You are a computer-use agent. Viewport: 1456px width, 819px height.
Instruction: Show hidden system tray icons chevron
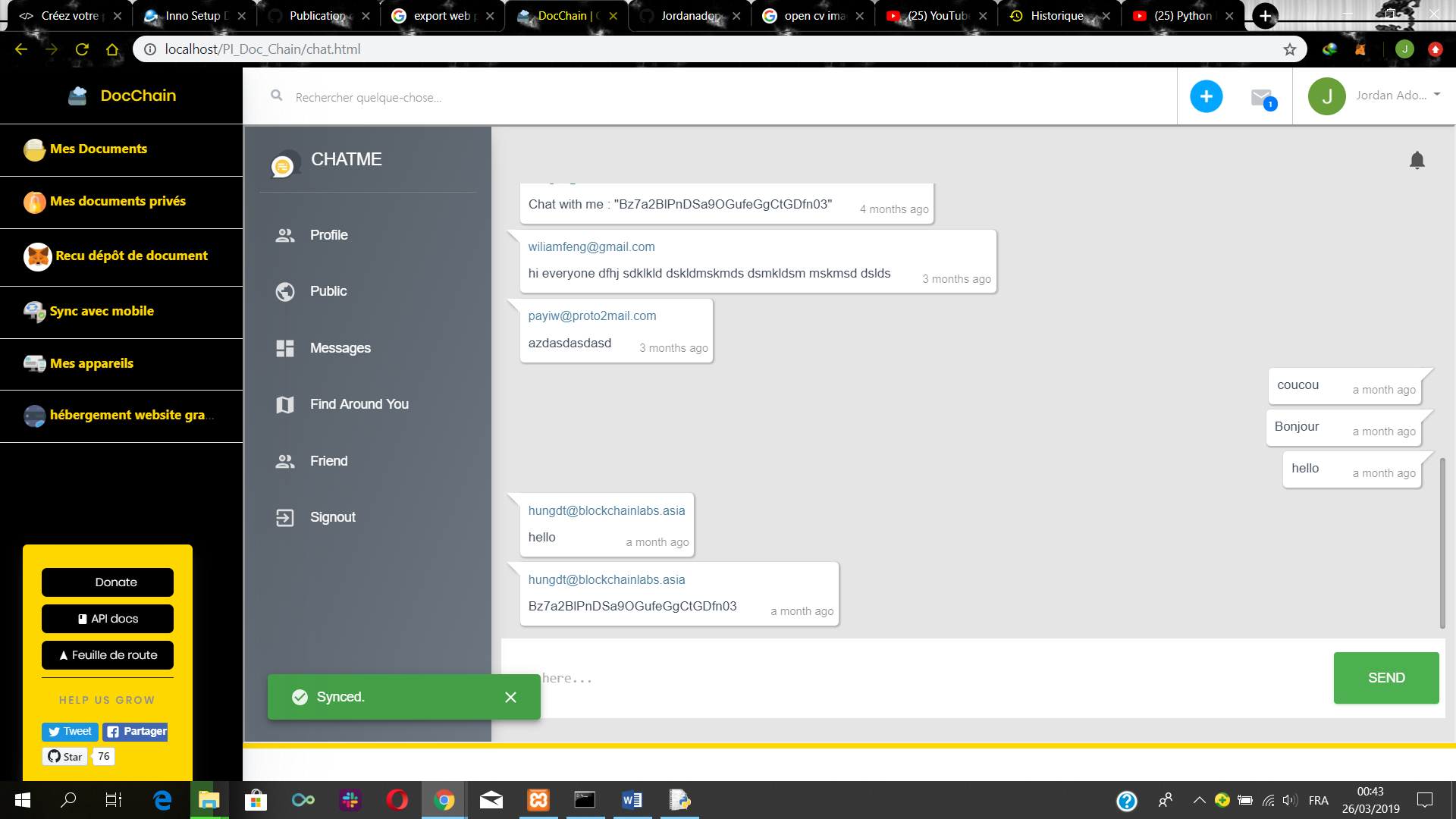pos(1199,800)
